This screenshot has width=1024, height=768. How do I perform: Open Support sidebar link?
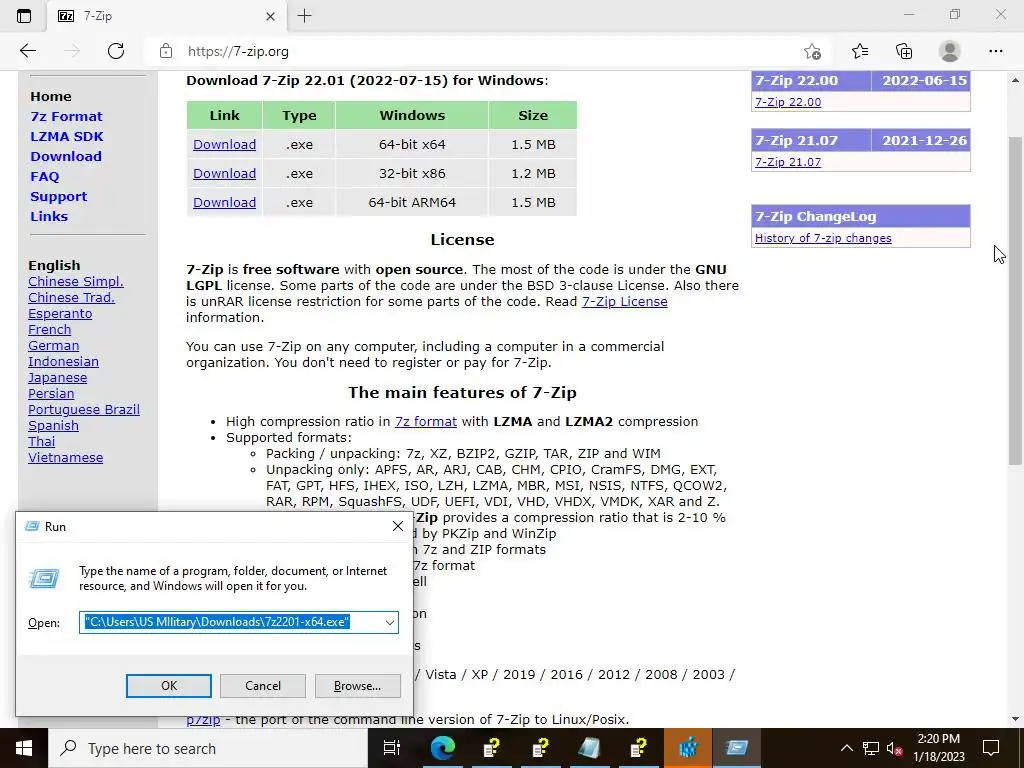(58, 197)
